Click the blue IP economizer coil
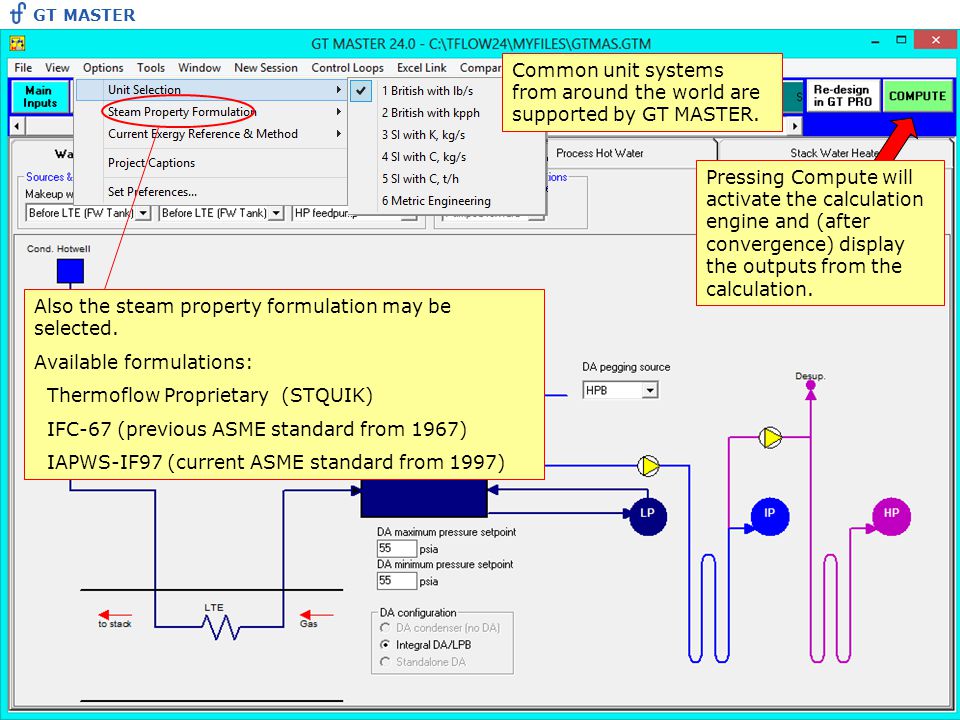This screenshot has height=720, width=960. click(x=708, y=608)
